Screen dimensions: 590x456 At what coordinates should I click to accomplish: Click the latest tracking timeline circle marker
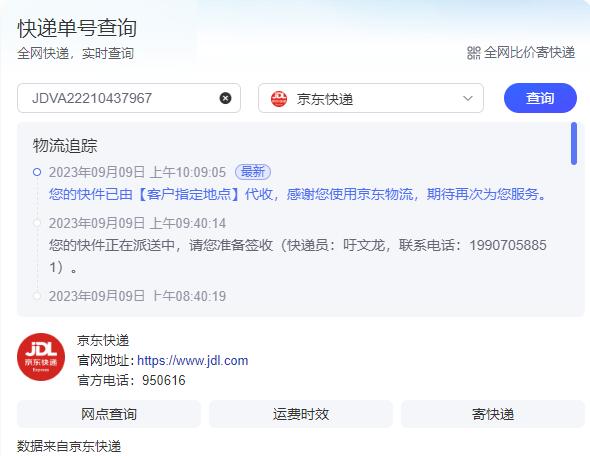point(37,172)
